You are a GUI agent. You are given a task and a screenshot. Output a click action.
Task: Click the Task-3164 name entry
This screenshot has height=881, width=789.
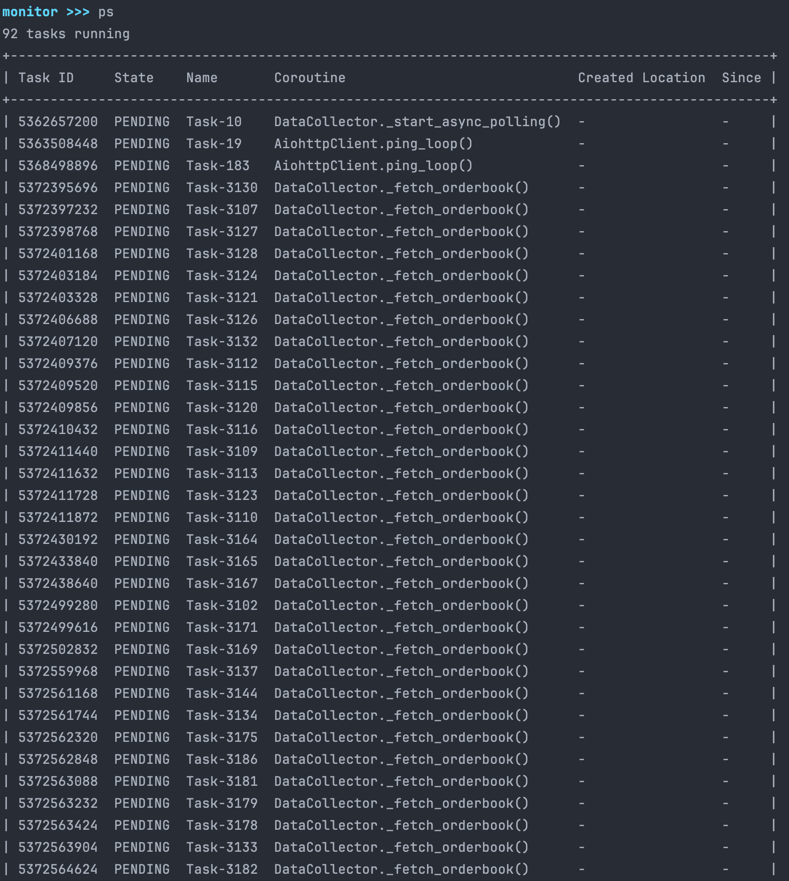point(222,539)
